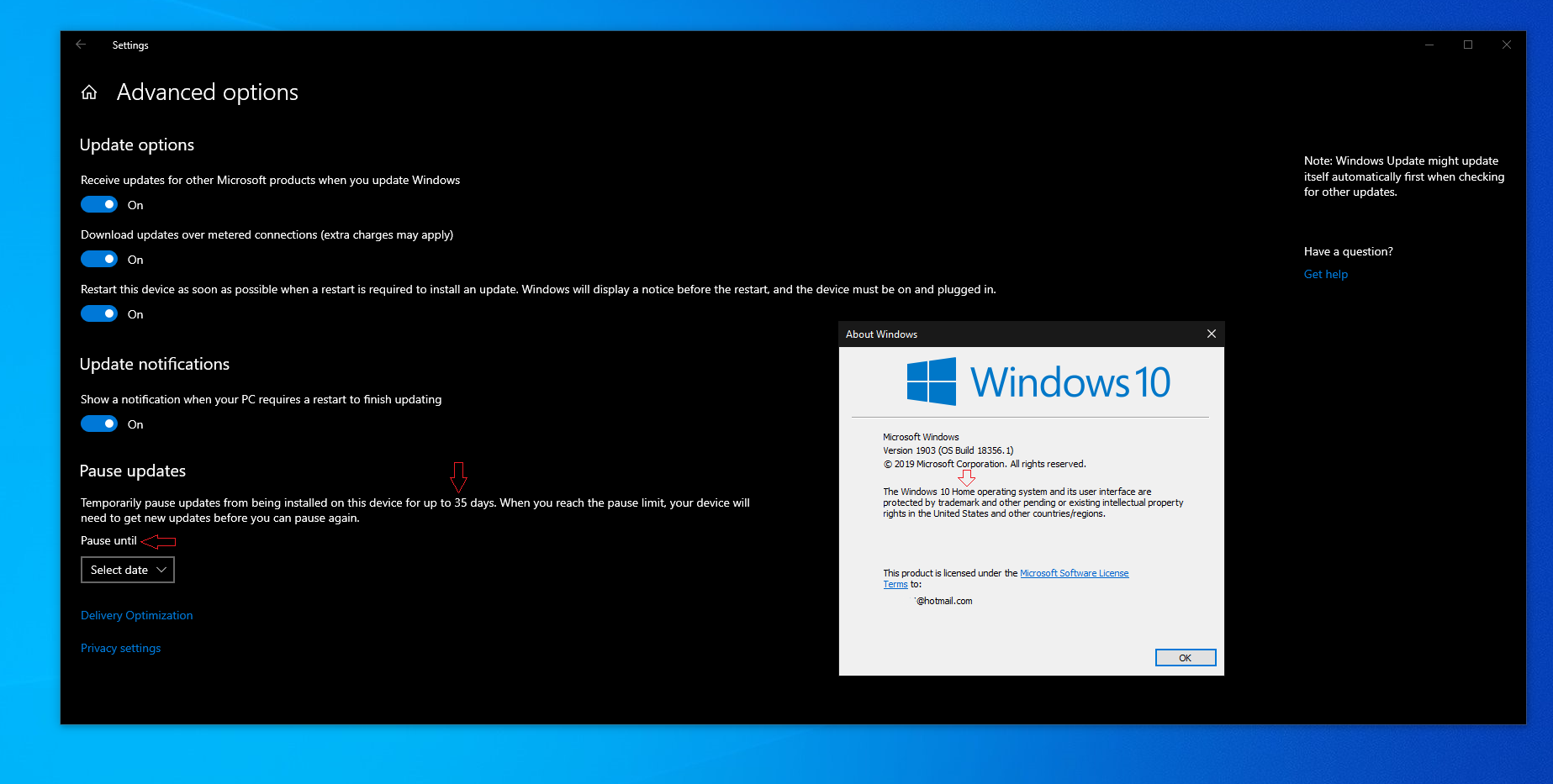The height and width of the screenshot is (784, 1553).
Task: Open the Select date dropdown
Action: pos(127,570)
